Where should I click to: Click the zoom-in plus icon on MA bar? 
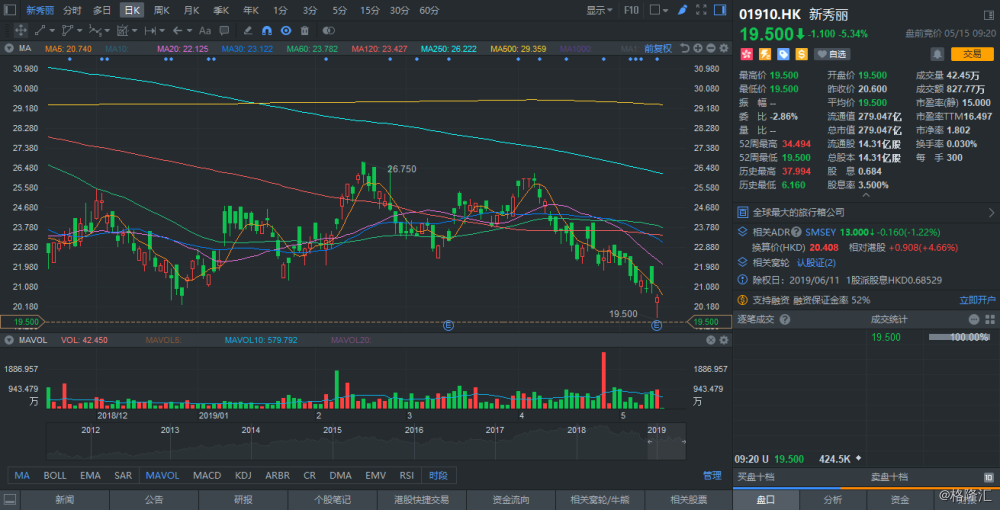[698, 48]
